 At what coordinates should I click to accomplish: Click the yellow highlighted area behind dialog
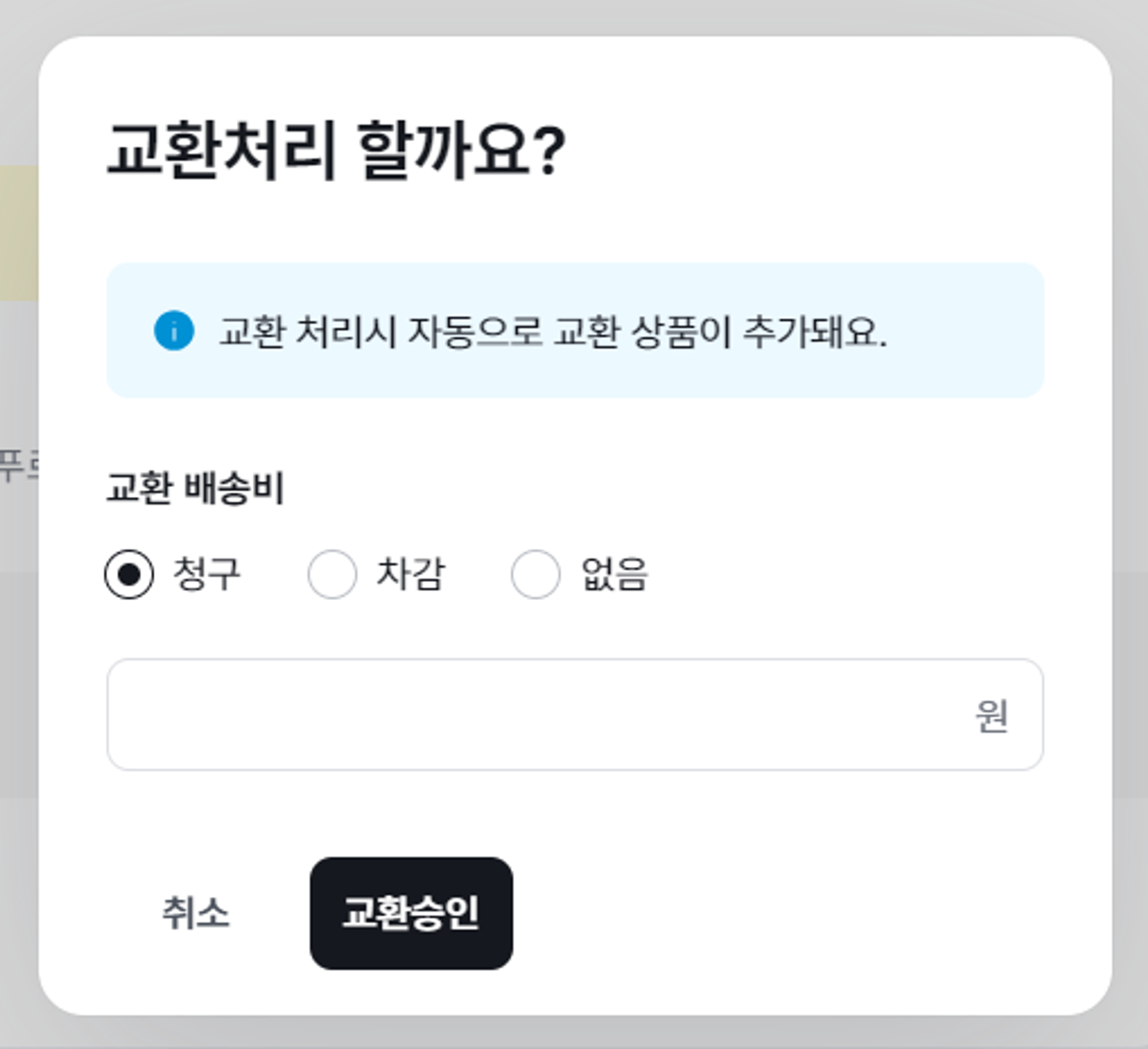coord(18,233)
